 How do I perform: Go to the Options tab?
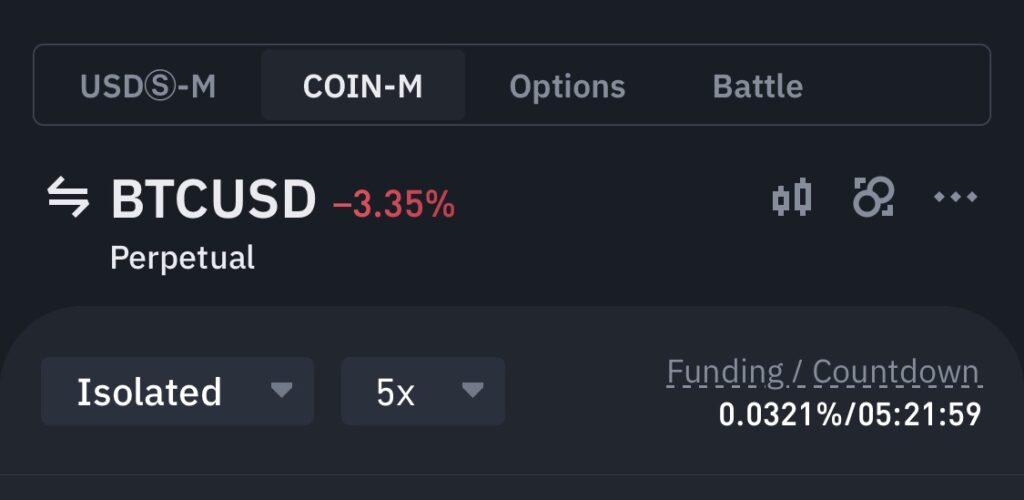click(x=567, y=86)
